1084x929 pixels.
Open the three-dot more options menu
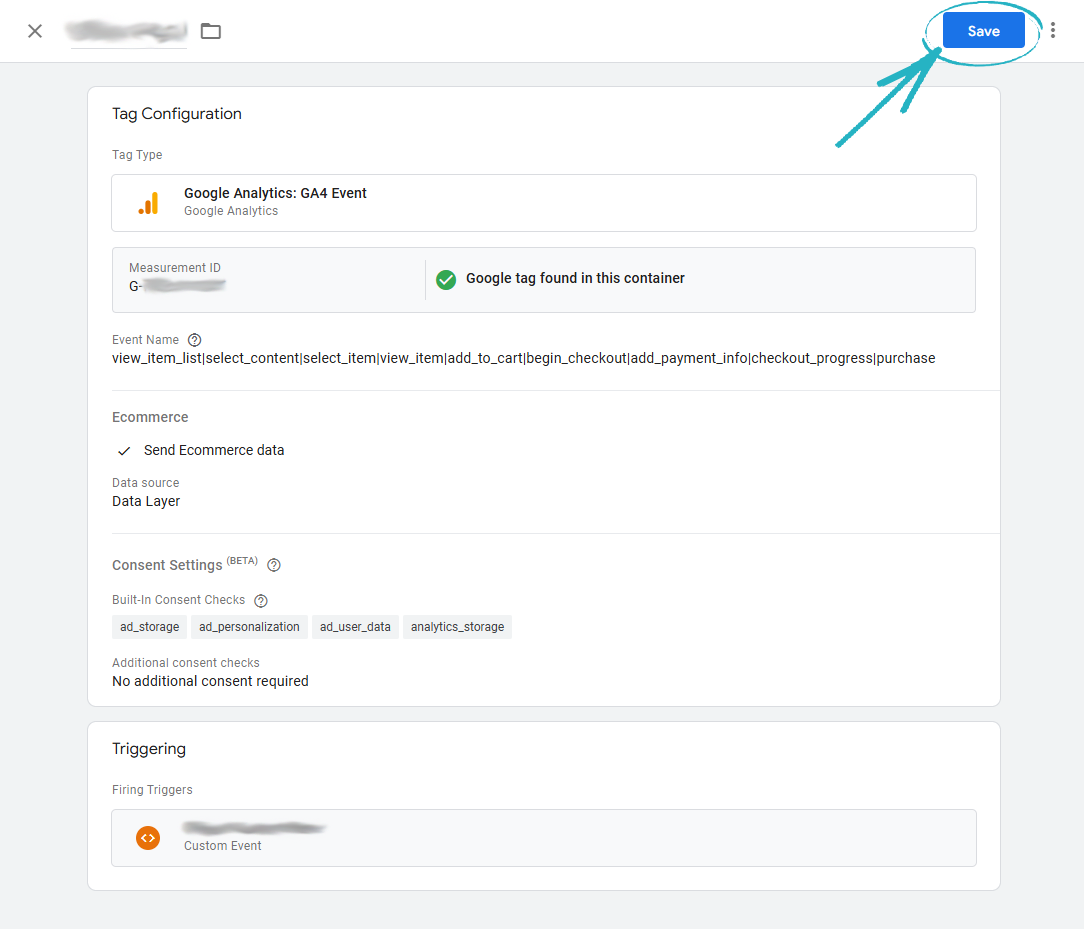coord(1052,31)
